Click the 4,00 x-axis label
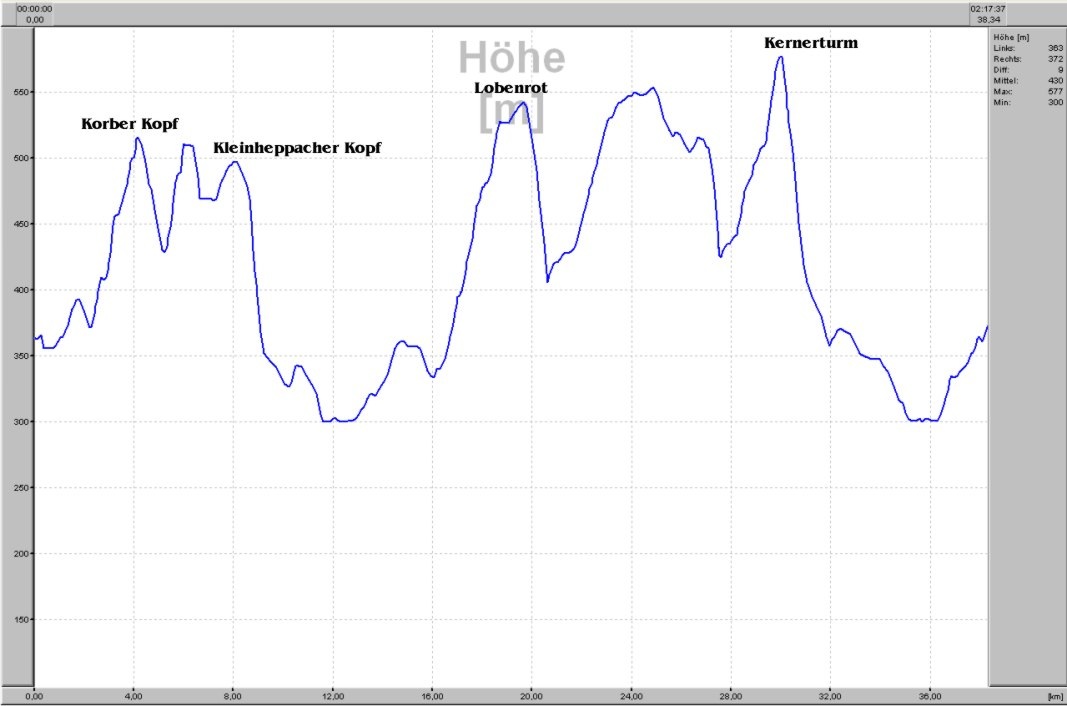Image resolution: width=1067 pixels, height=706 pixels. click(133, 696)
